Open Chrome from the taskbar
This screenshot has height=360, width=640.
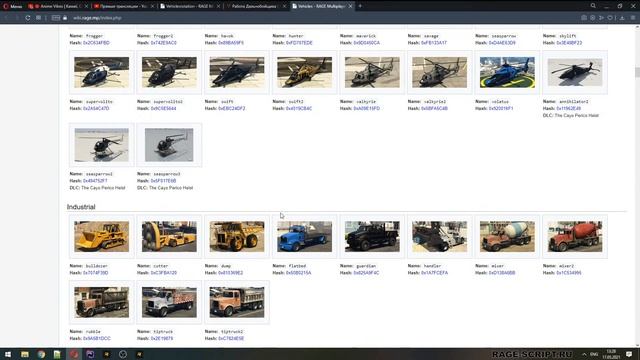click(41, 354)
